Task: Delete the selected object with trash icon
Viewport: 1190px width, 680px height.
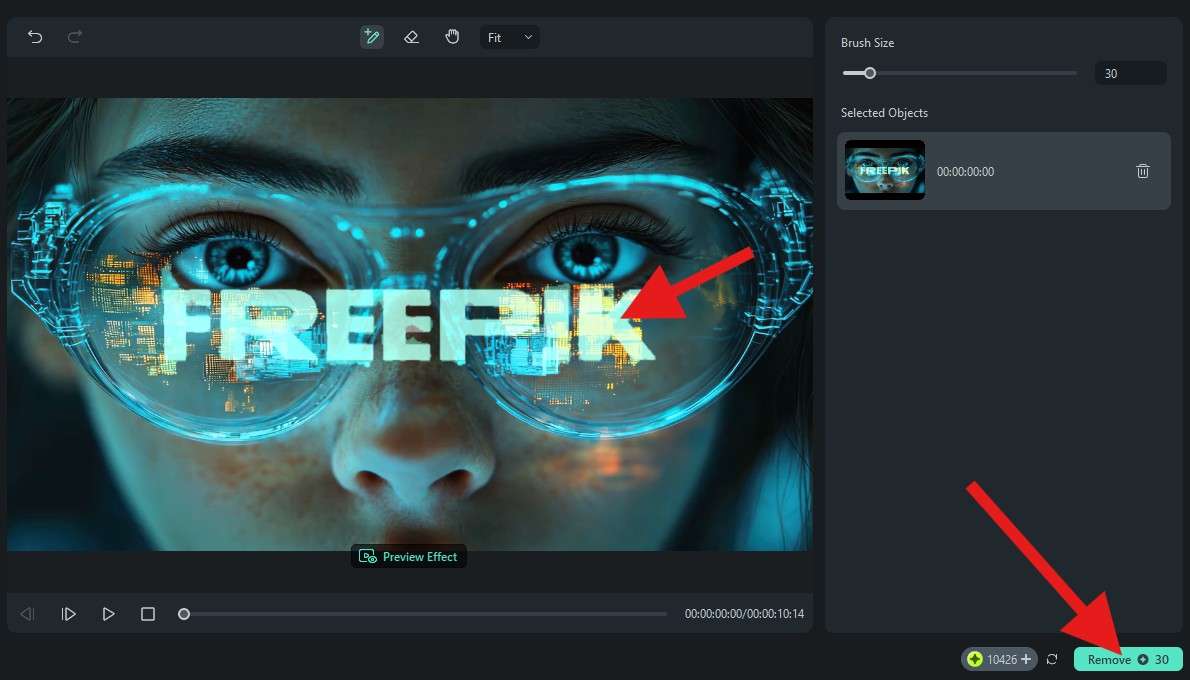Action: (1143, 172)
